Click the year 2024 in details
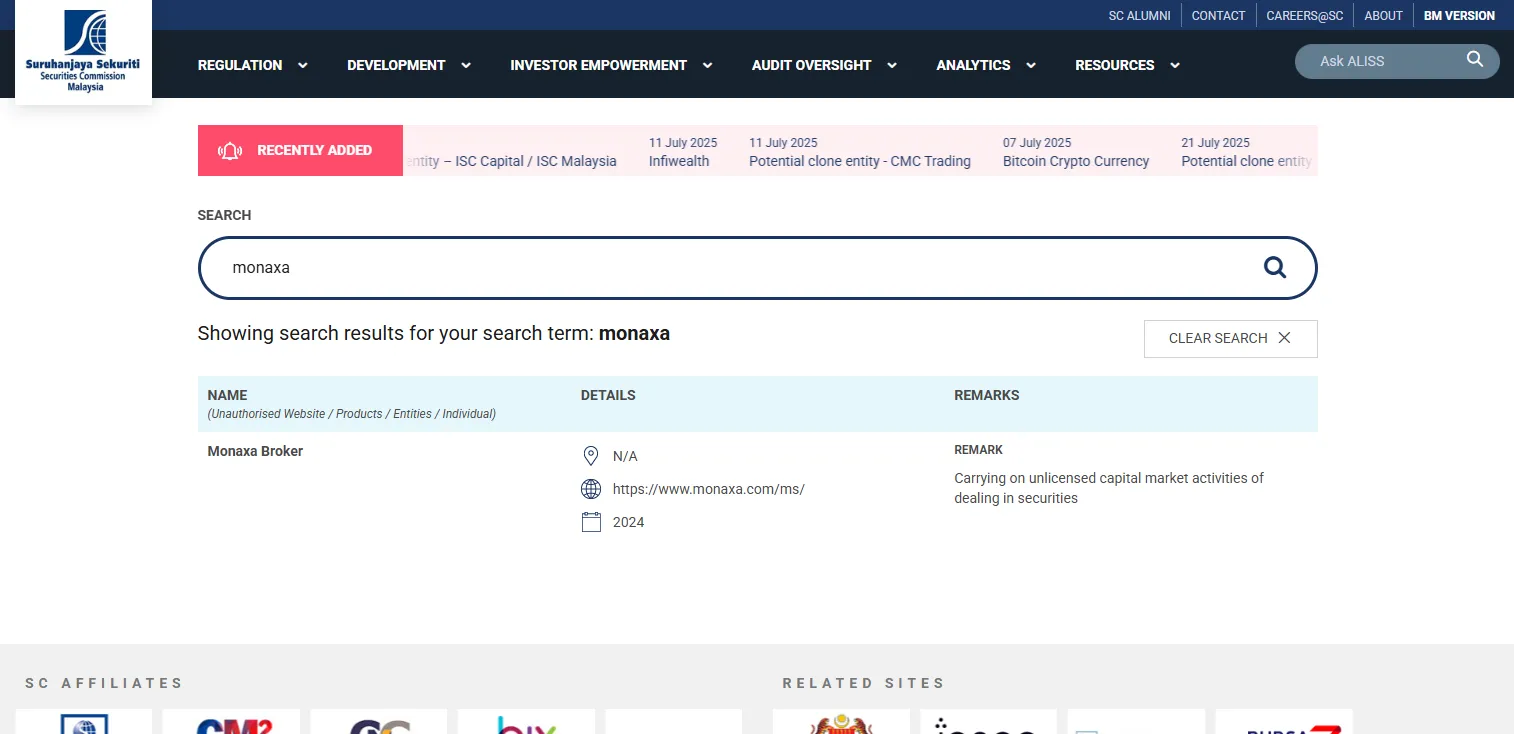The height and width of the screenshot is (734, 1514). 629,522
